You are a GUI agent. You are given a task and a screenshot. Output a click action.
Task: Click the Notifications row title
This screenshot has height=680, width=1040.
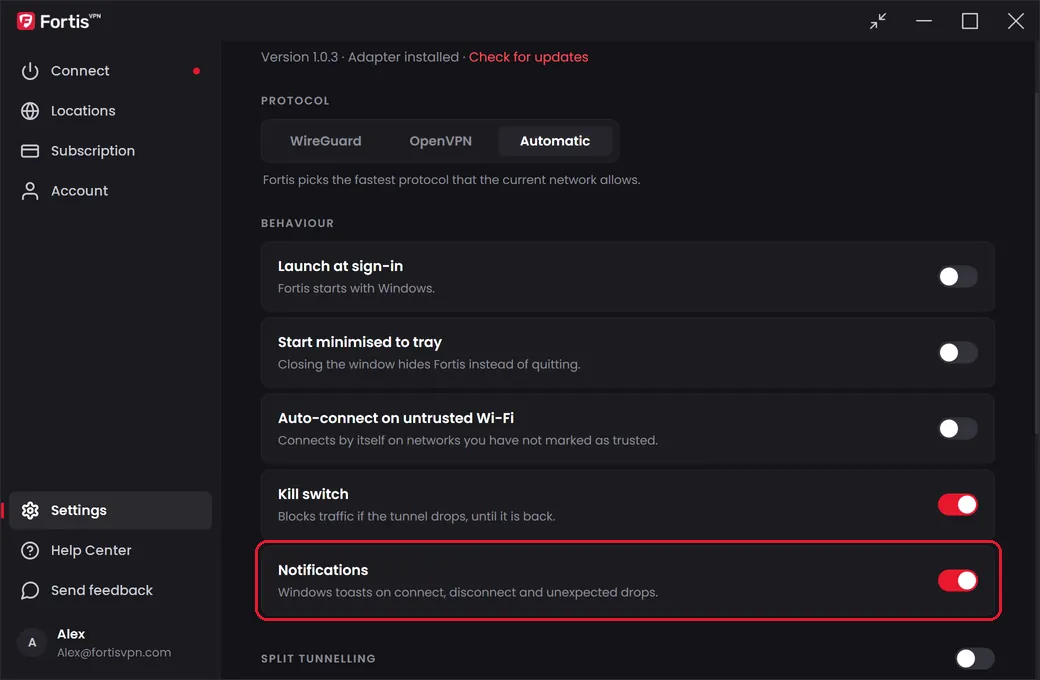[323, 570]
